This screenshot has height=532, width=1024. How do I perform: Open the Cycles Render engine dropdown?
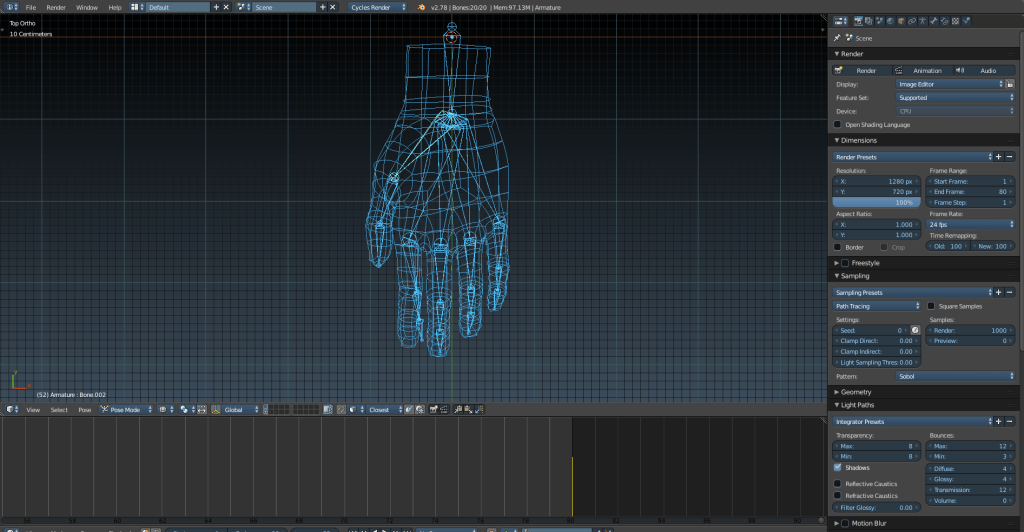coord(378,7)
